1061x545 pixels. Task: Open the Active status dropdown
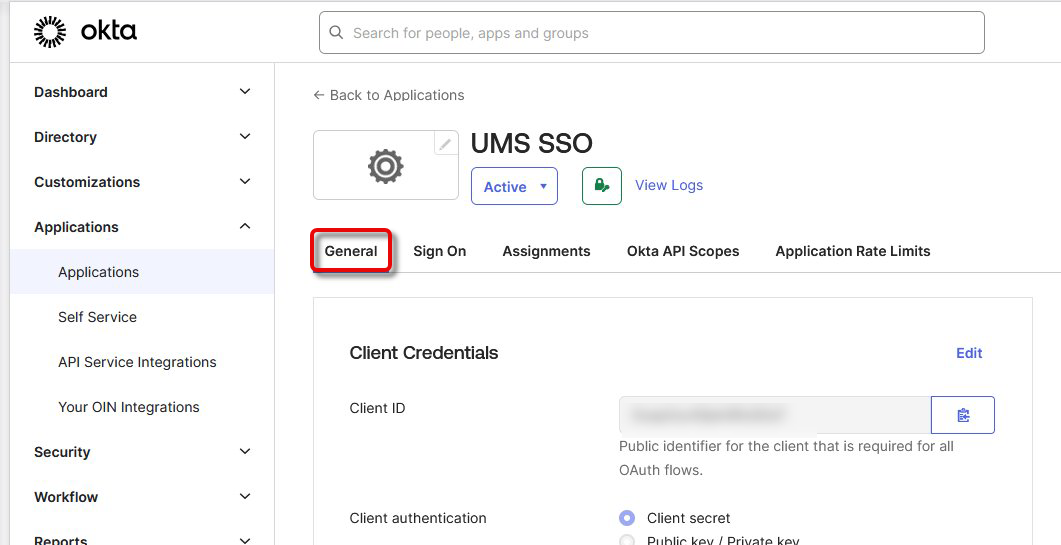[x=514, y=187]
